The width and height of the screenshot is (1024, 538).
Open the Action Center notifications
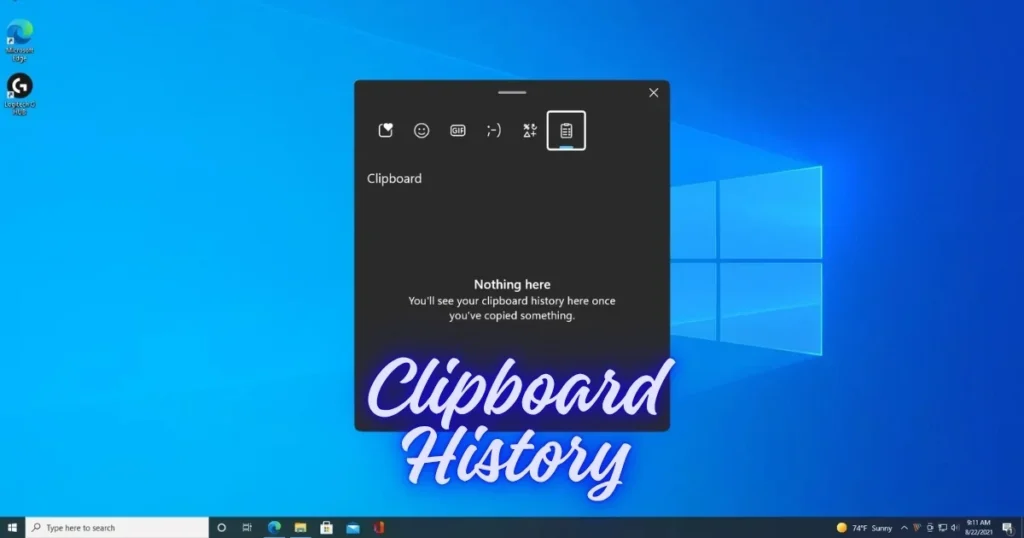[x=1008, y=528]
